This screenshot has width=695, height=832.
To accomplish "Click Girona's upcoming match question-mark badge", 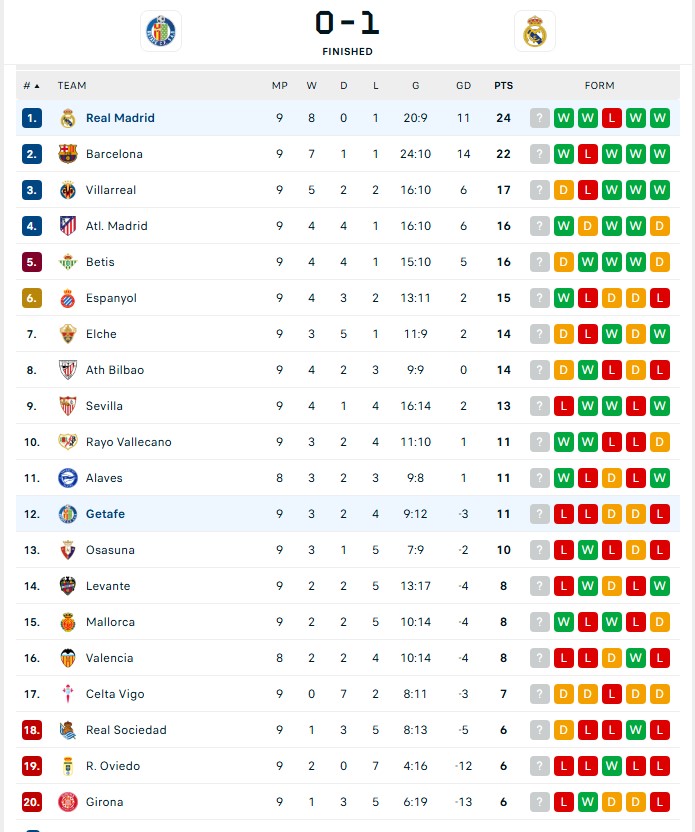I will coord(540,802).
